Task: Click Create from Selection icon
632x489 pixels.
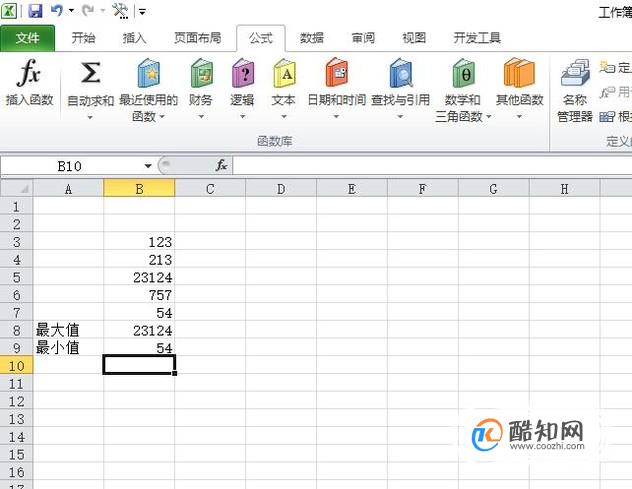Action: coord(607,117)
